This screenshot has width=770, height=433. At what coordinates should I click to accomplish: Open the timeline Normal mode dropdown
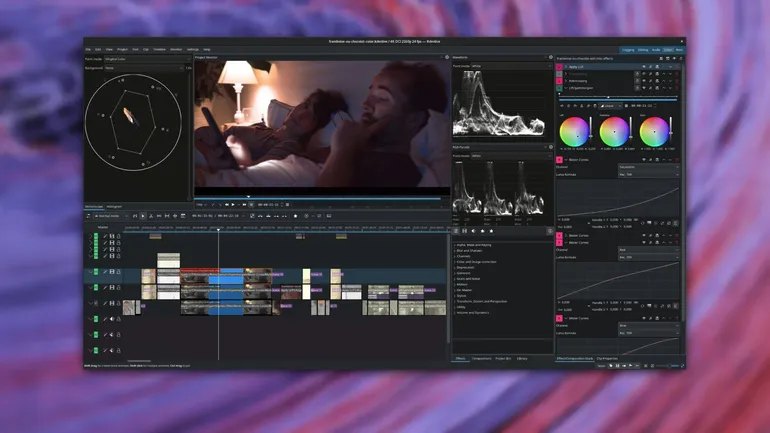[111, 216]
